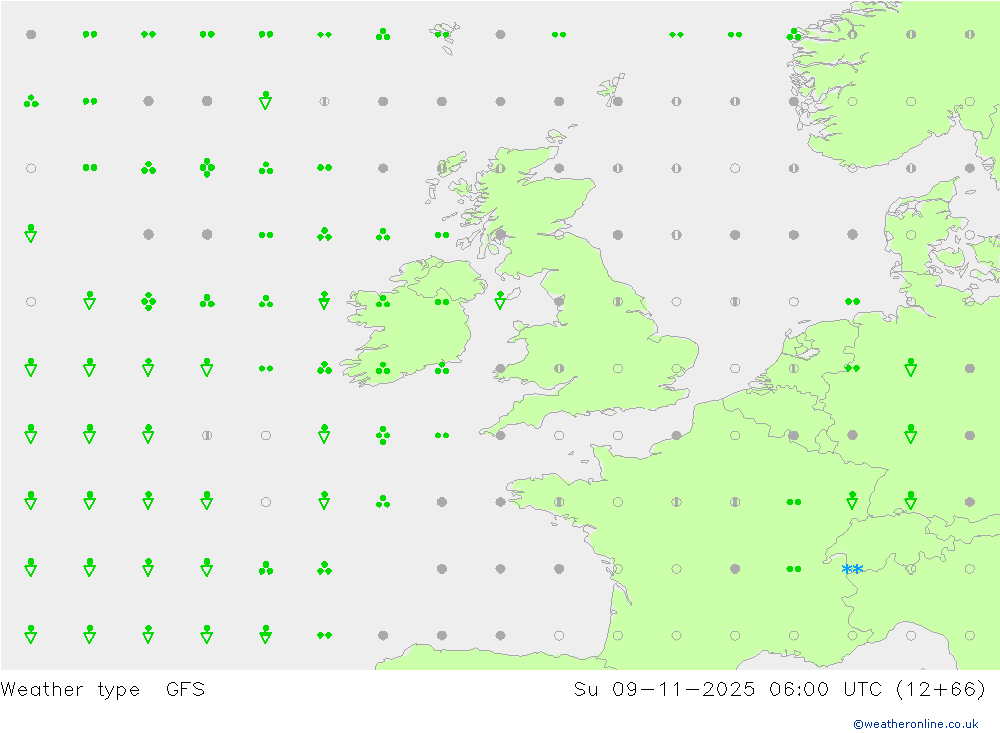Click the green rain dots in the North Sea west of Denmark

(852, 301)
